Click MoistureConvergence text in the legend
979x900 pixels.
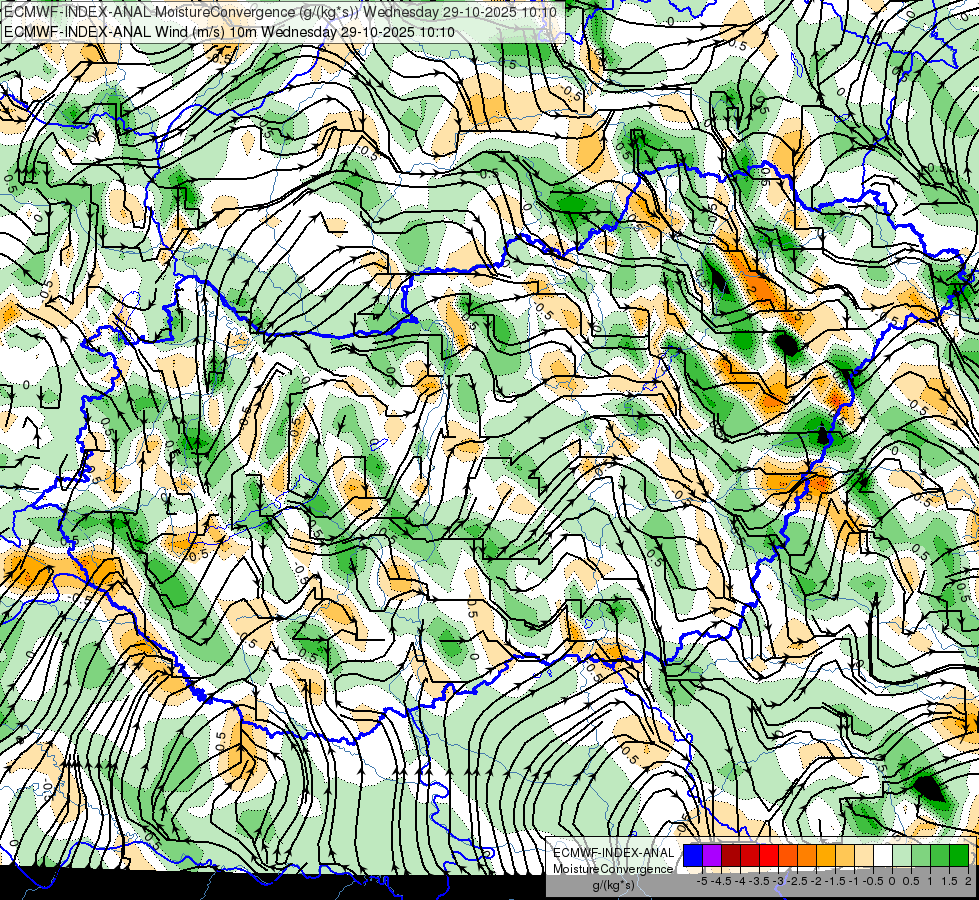point(613,869)
